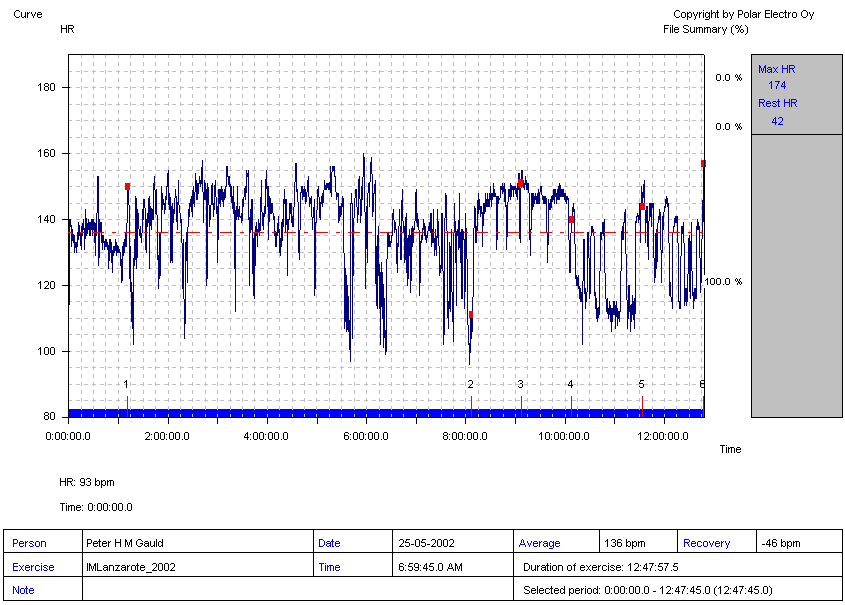This screenshot has height=605, width=845.
Task: Click the 100.0 % file summary label
Action: click(x=724, y=282)
